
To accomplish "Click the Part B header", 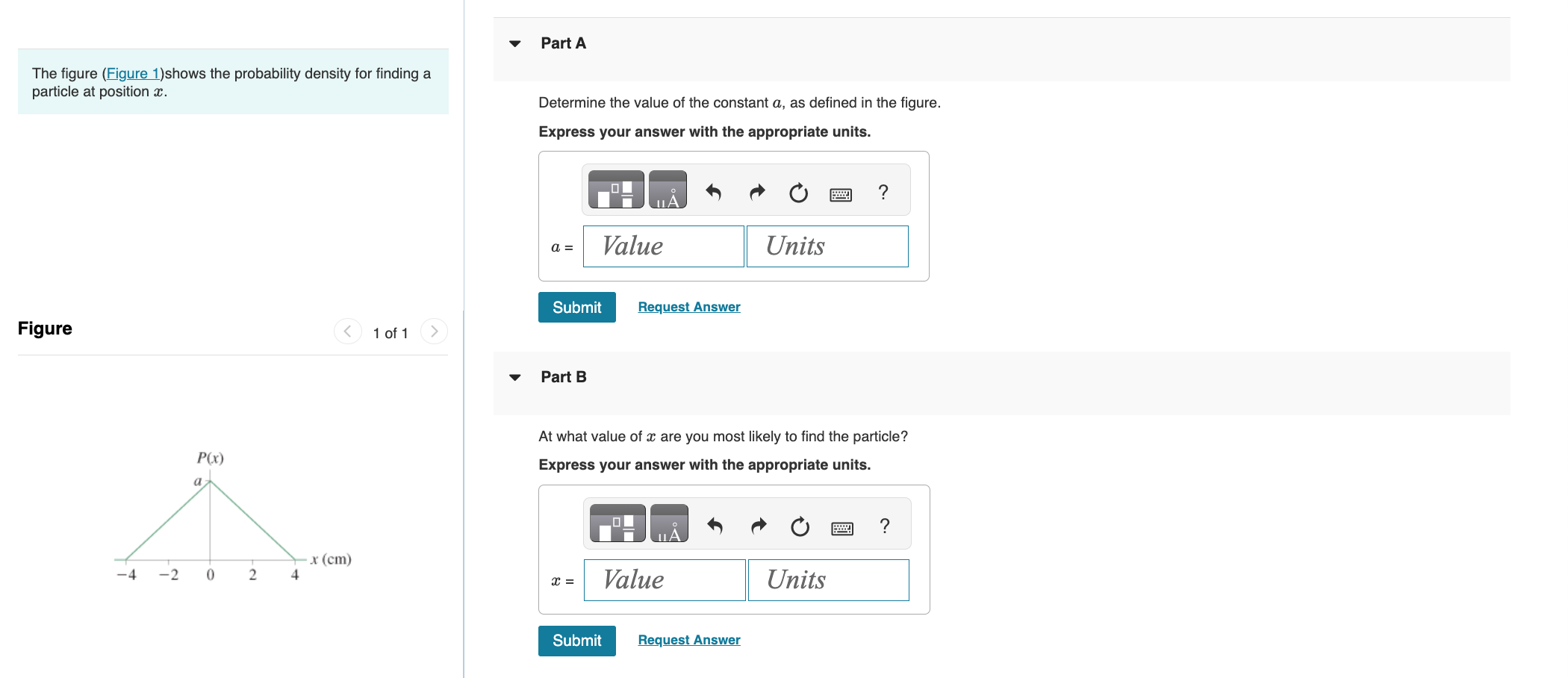I will click(x=563, y=376).
